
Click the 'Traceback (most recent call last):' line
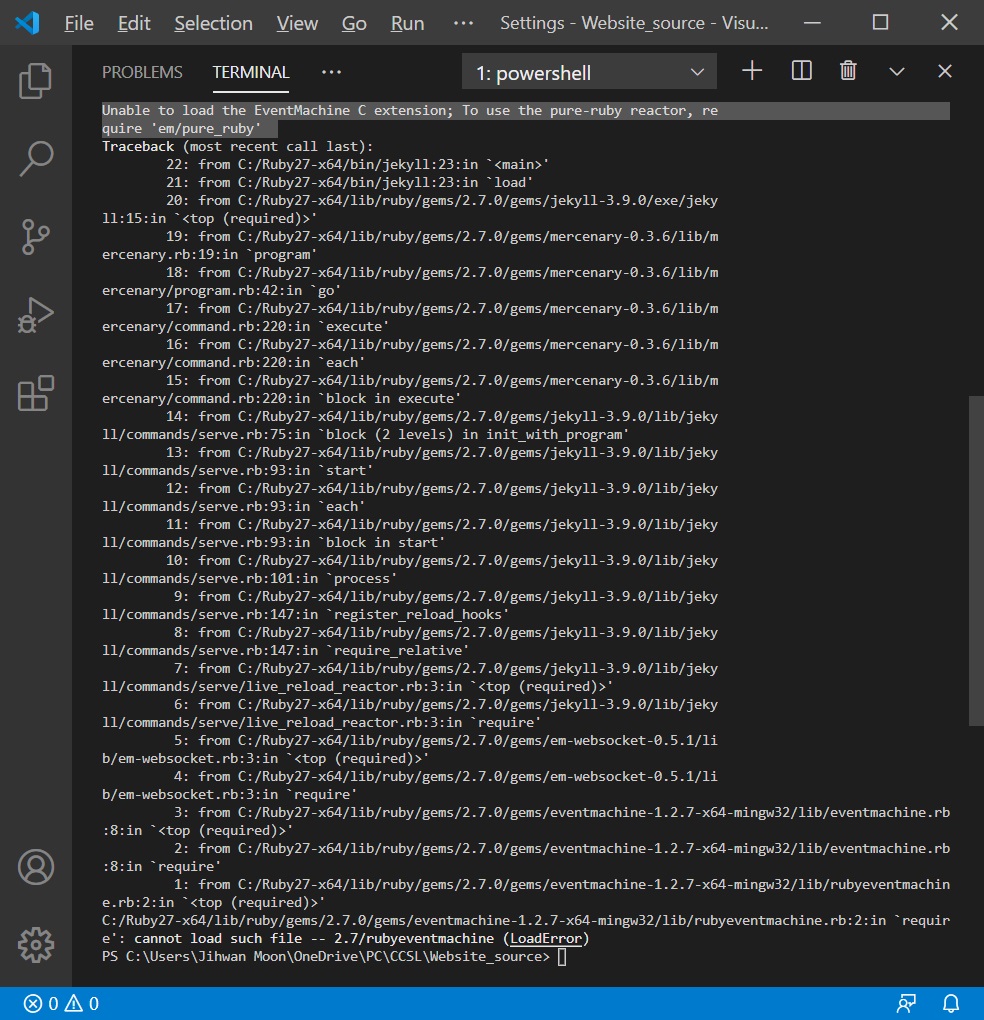[x=237, y=146]
